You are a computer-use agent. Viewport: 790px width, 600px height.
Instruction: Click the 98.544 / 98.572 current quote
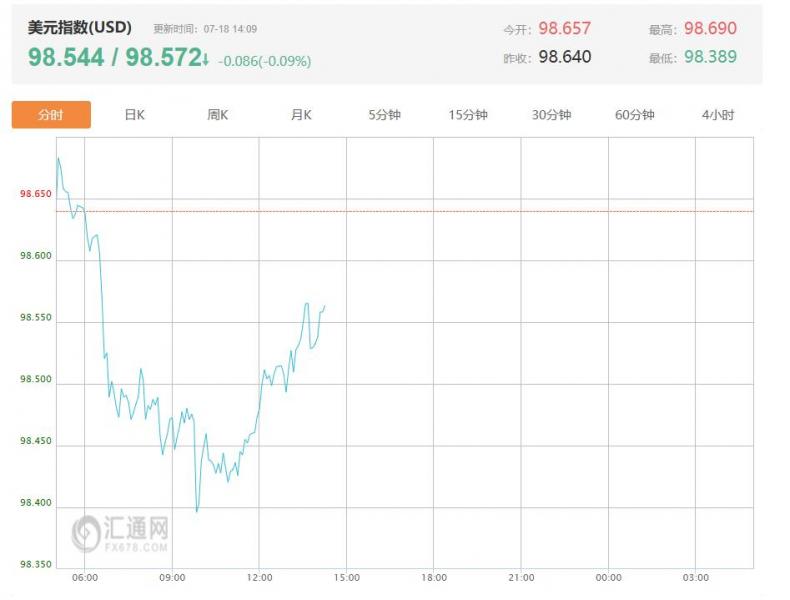click(x=114, y=58)
